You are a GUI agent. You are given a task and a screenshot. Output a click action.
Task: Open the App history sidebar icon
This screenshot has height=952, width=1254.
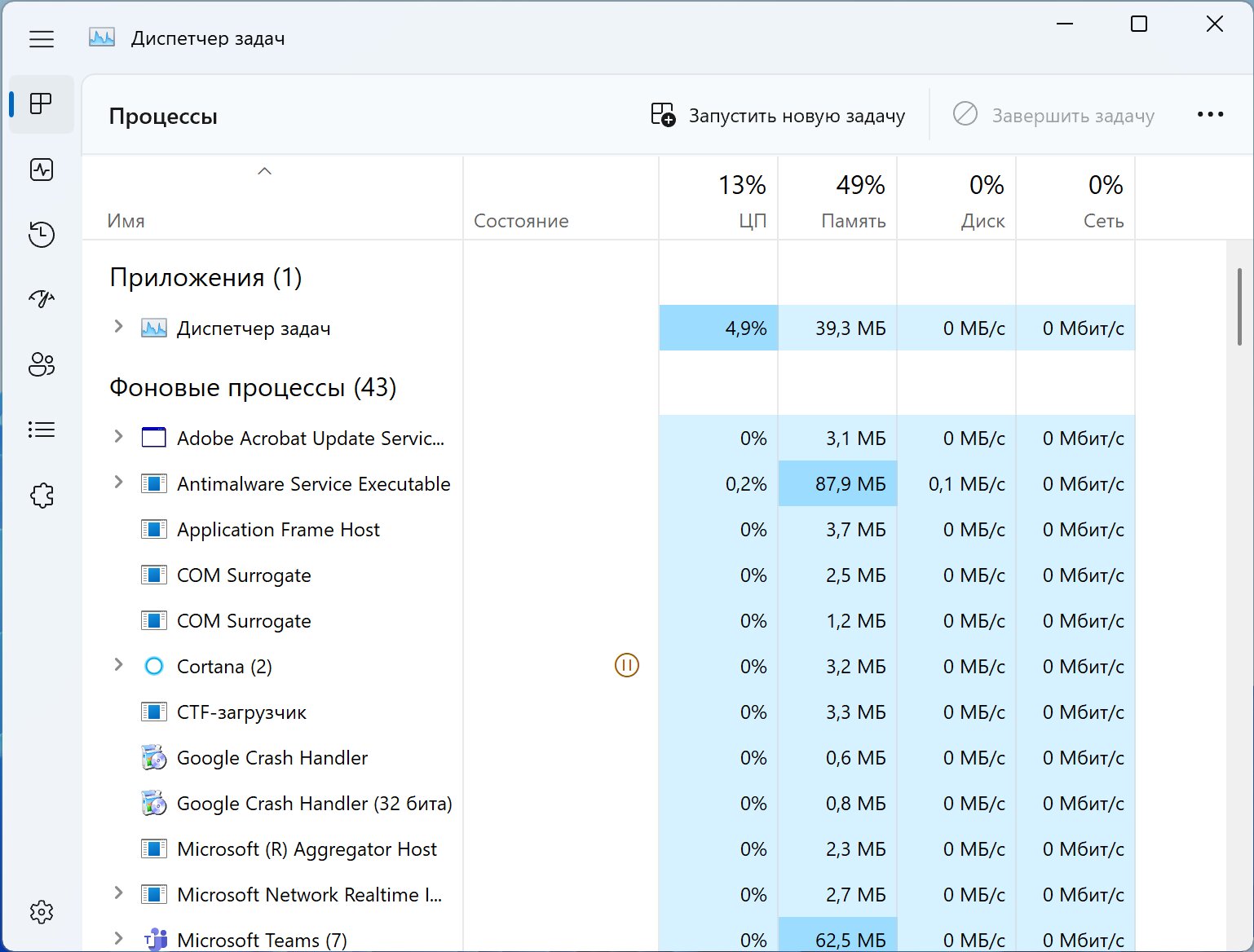[x=42, y=235]
